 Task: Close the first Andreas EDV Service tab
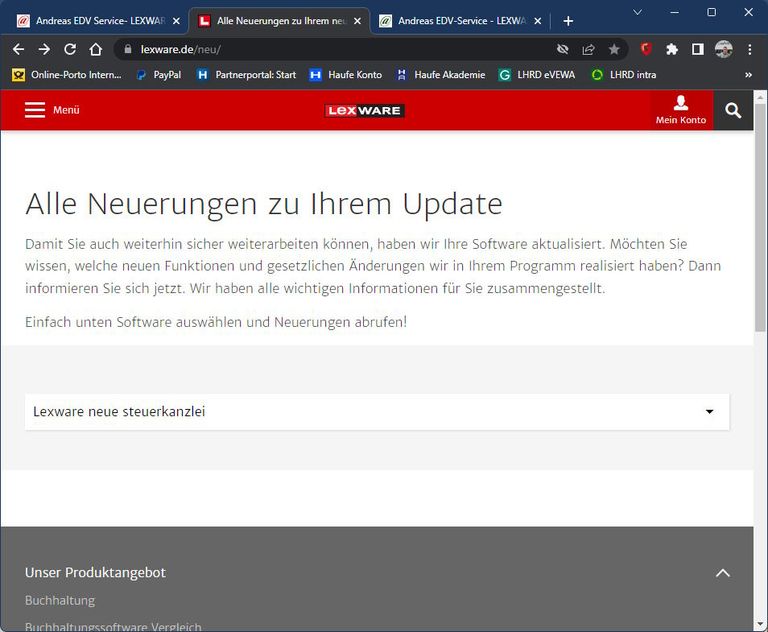(176, 21)
